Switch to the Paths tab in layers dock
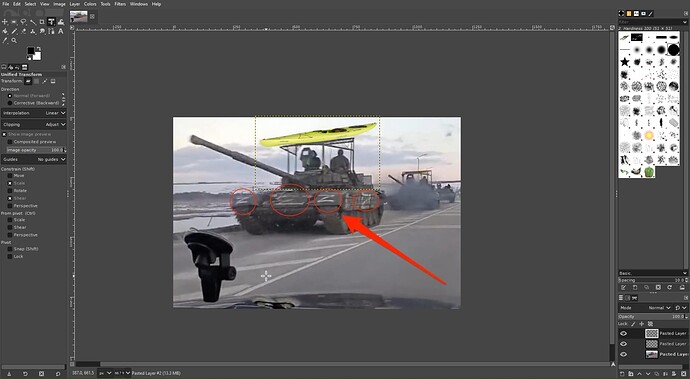Screen dimensions: 690x379 coord(635,298)
